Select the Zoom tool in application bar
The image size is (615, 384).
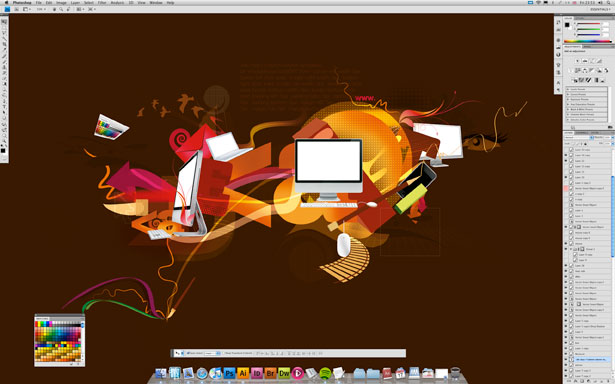pos(61,9)
